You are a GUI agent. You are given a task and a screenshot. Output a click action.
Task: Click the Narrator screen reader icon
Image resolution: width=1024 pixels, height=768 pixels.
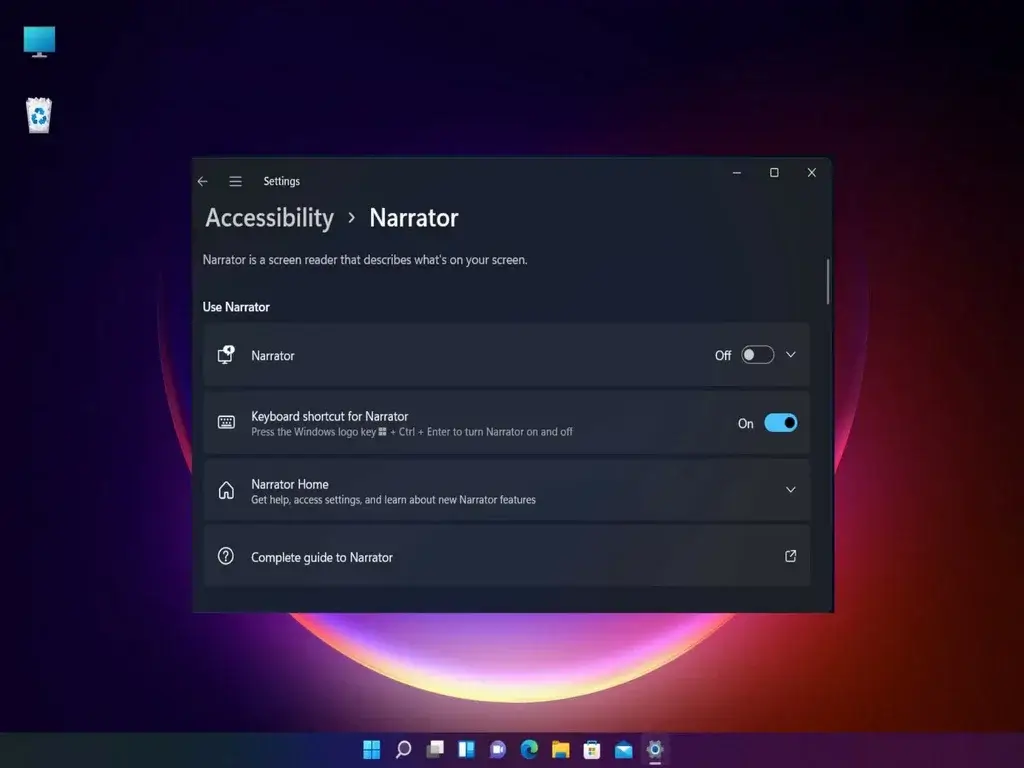pos(226,355)
